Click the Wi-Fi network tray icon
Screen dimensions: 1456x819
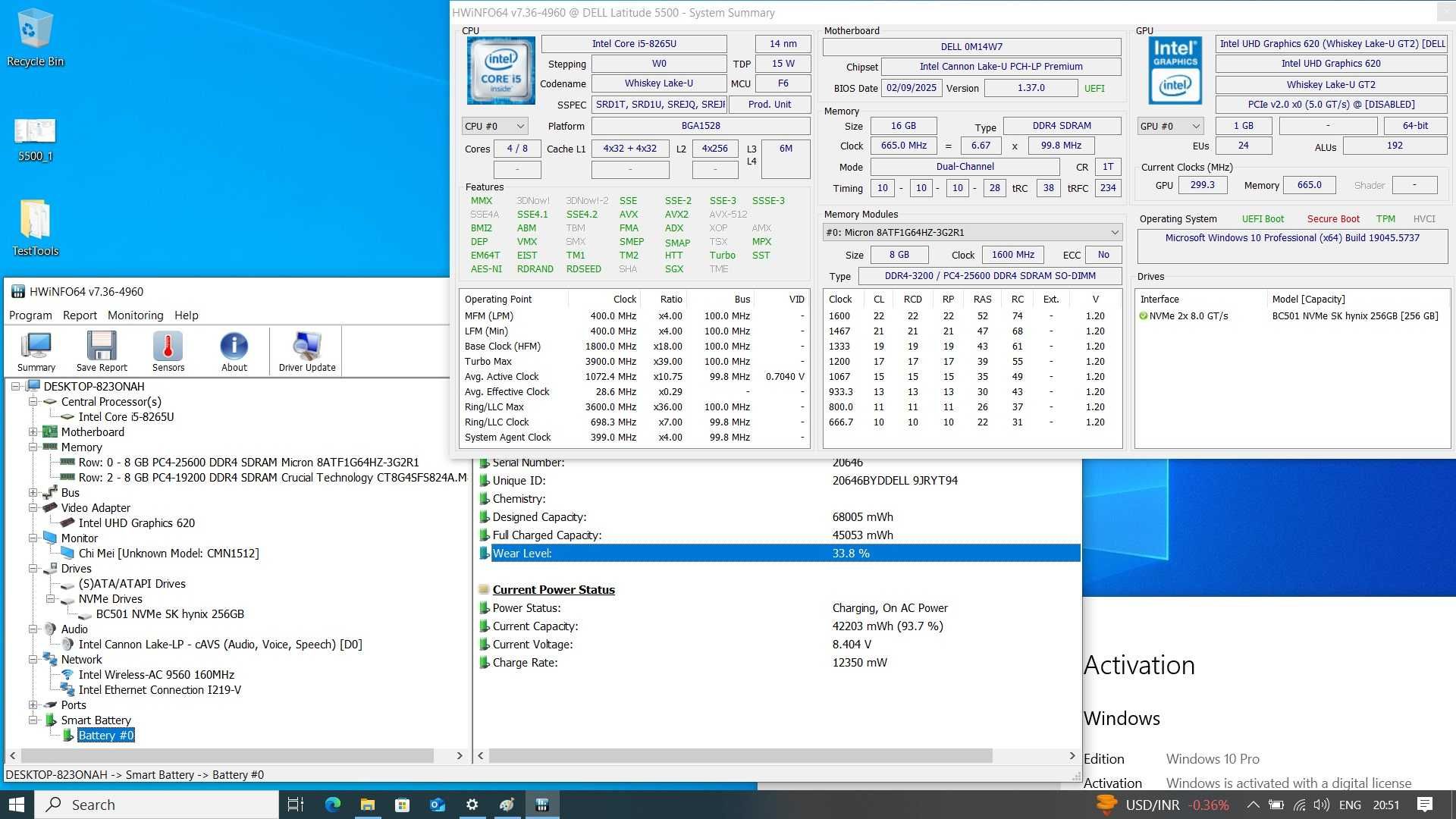coord(1300,805)
